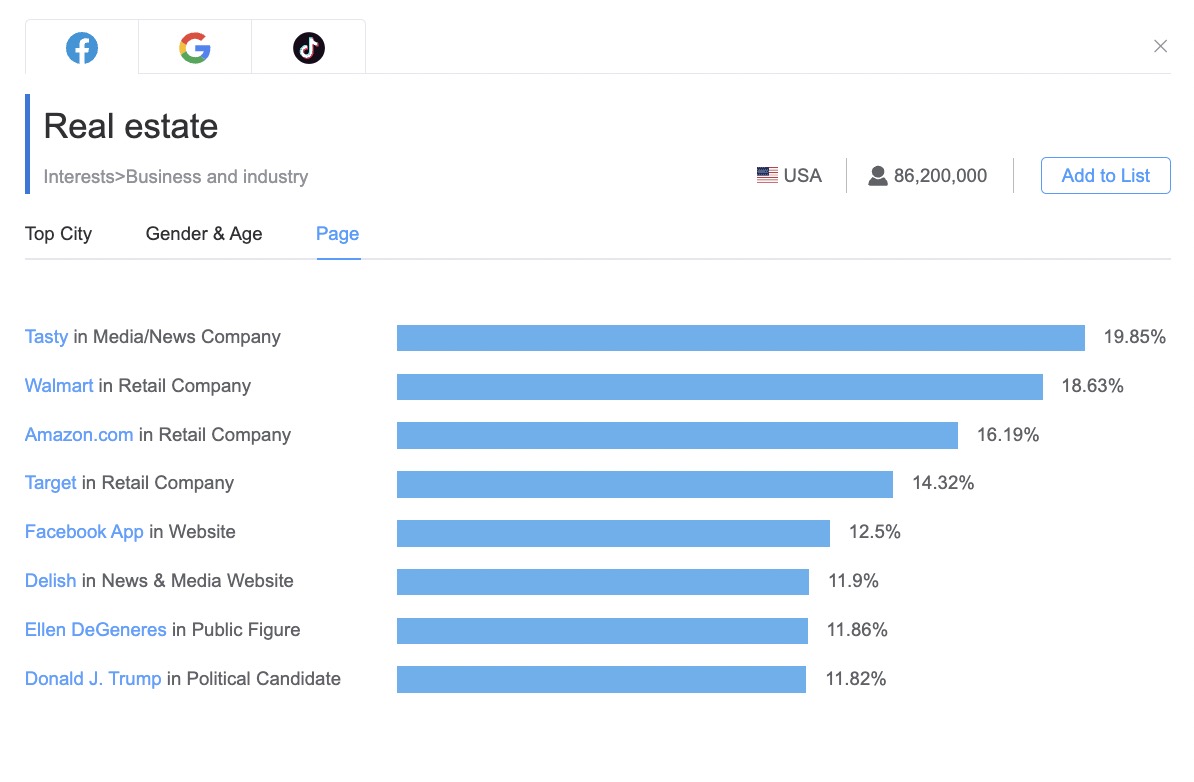Open the Walmart page link
This screenshot has height=782, width=1194.
point(59,386)
